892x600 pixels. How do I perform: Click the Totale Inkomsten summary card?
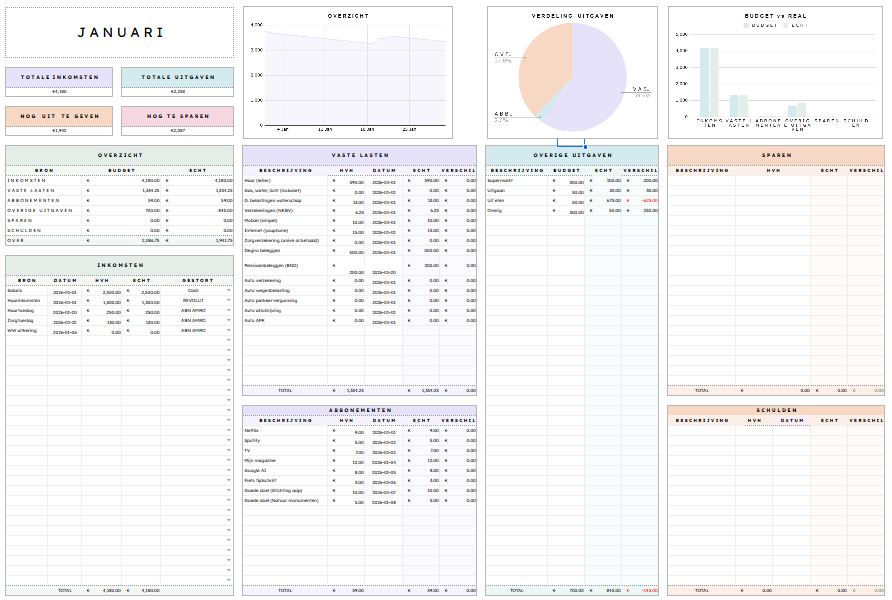(x=59, y=77)
